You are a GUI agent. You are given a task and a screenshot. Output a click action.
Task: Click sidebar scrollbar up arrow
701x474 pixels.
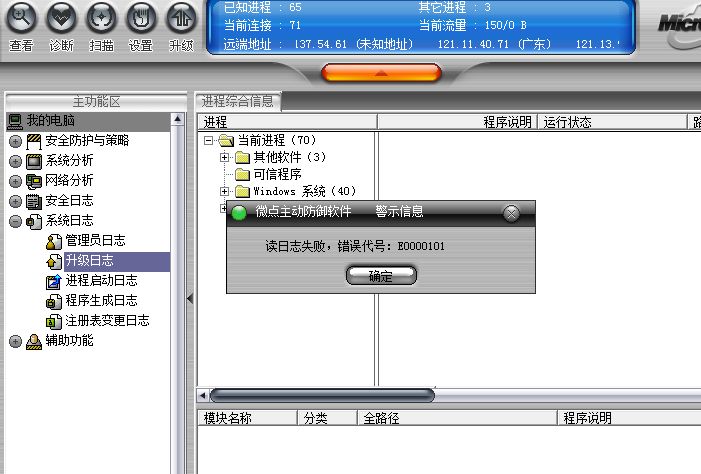177,119
